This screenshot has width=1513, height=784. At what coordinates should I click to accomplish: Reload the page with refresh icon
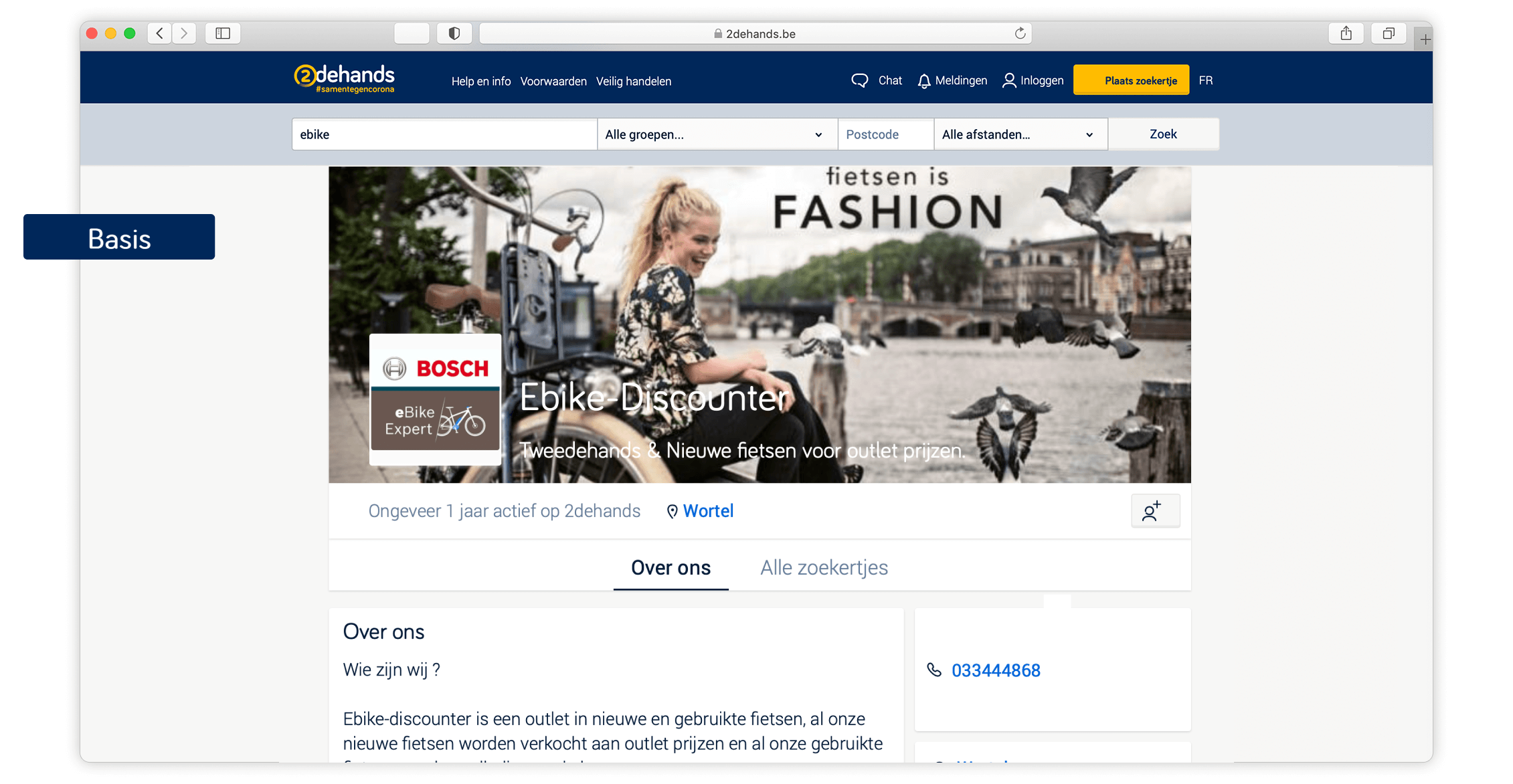(x=1020, y=33)
